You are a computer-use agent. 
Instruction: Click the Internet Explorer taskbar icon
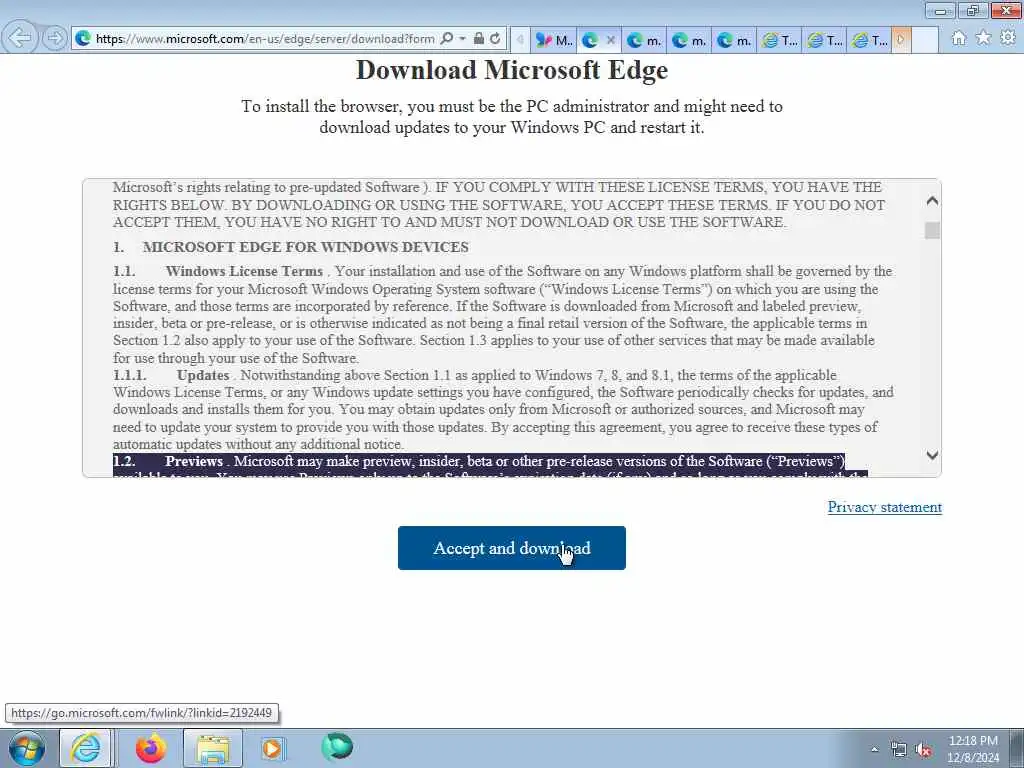point(86,748)
